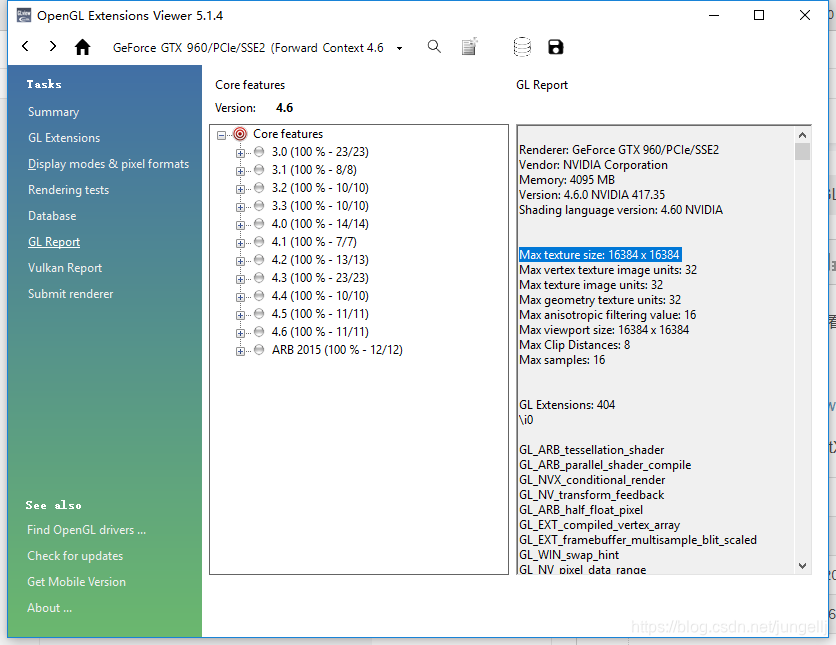Screen dimensions: 836x645
Task: Expand the 3.2 features node
Action: (x=240, y=189)
